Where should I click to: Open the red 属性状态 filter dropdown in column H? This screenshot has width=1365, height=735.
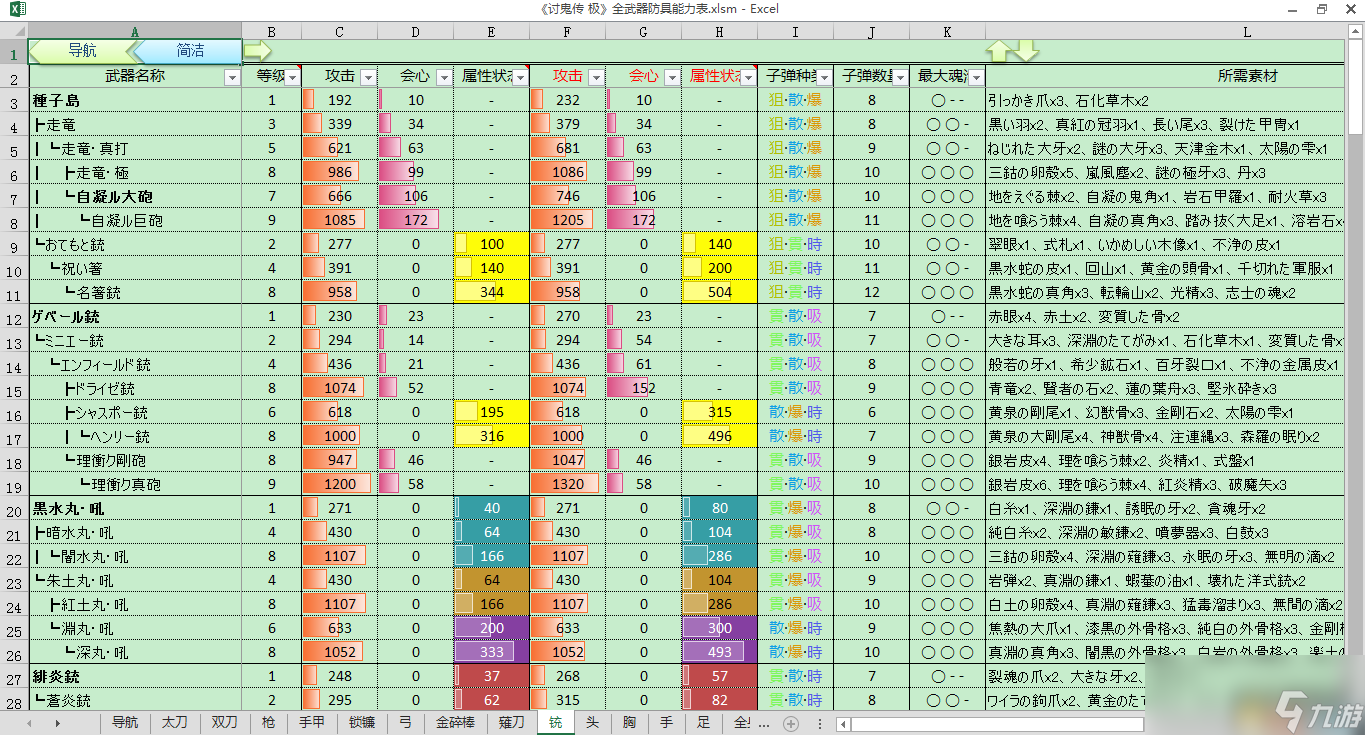point(748,77)
